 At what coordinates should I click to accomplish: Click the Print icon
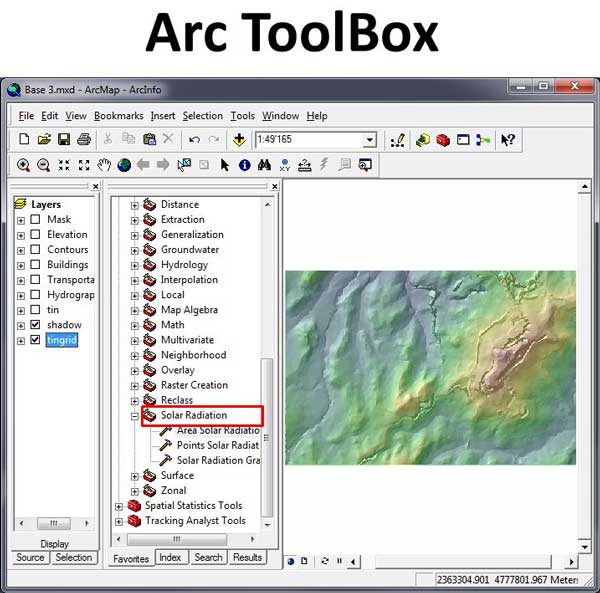[84, 139]
